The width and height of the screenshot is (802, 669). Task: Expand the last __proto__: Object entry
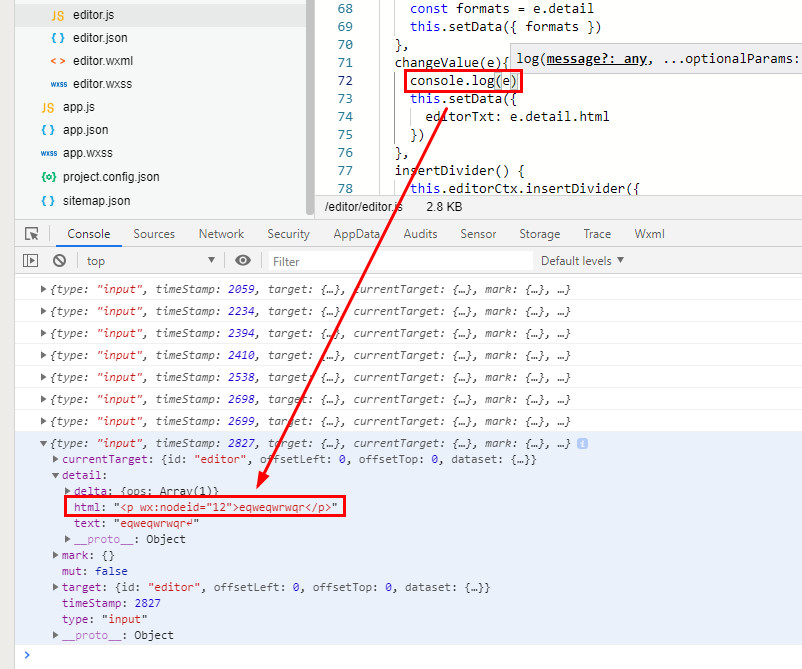56,635
